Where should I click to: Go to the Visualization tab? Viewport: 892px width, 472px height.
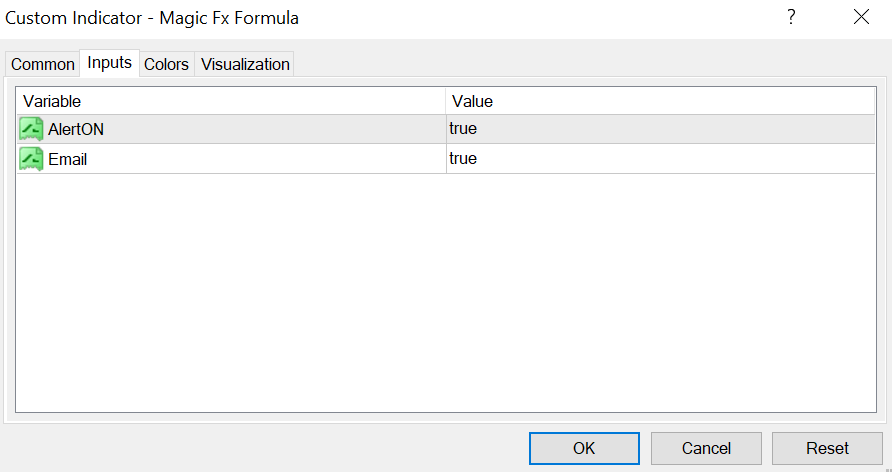pyautogui.click(x=245, y=64)
